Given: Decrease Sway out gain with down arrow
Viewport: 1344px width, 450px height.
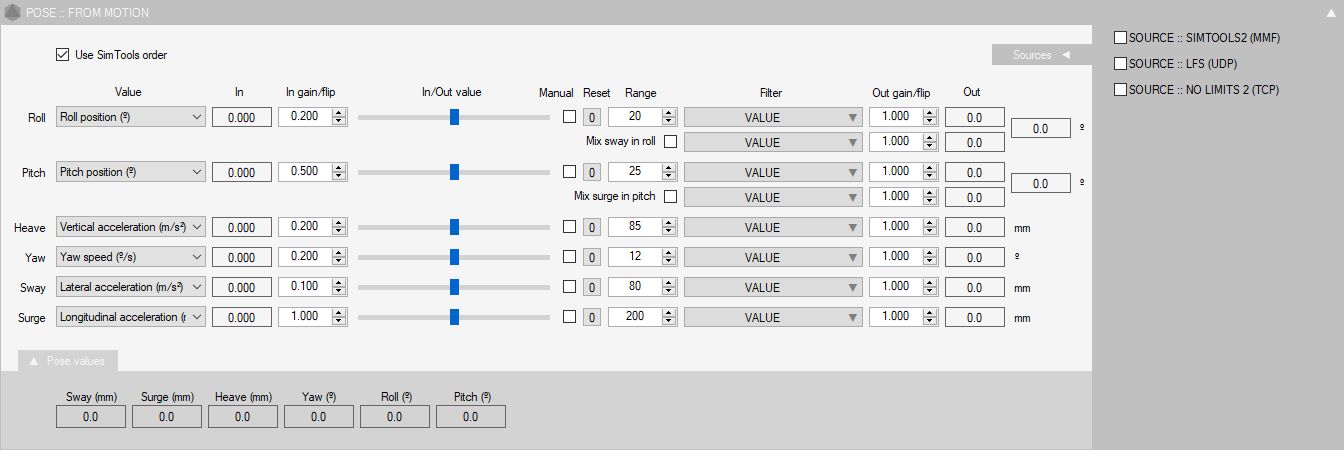Looking at the screenshot, I should coord(929,292).
